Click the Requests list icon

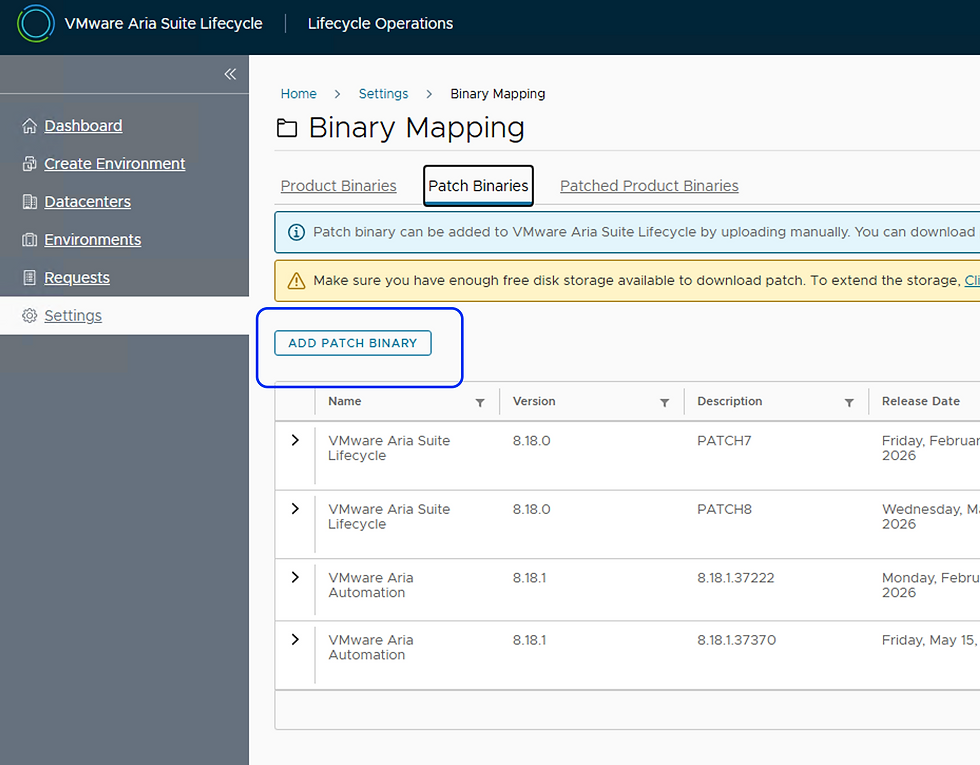click(29, 278)
